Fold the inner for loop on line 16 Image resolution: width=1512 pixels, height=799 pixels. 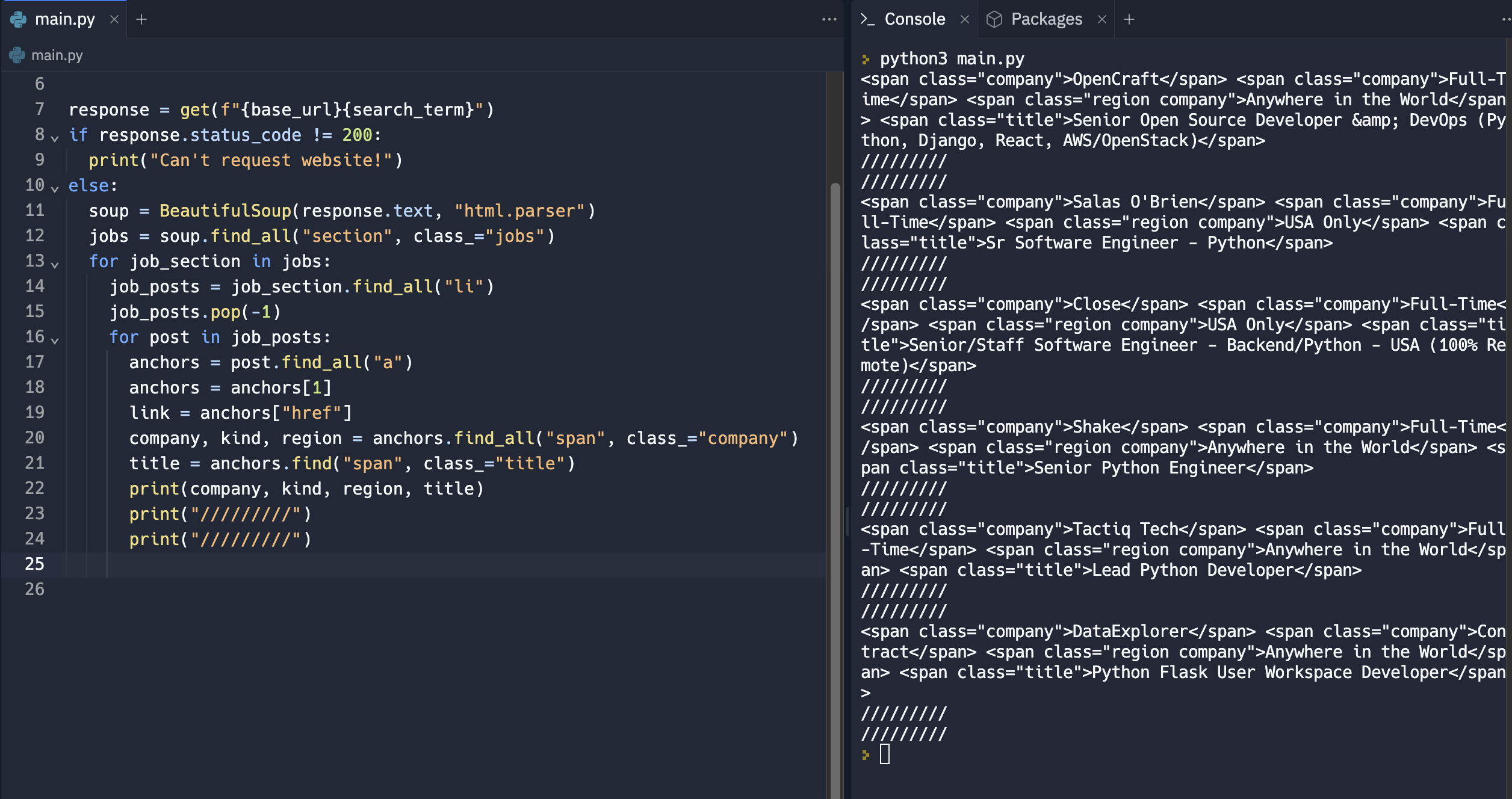click(x=55, y=341)
